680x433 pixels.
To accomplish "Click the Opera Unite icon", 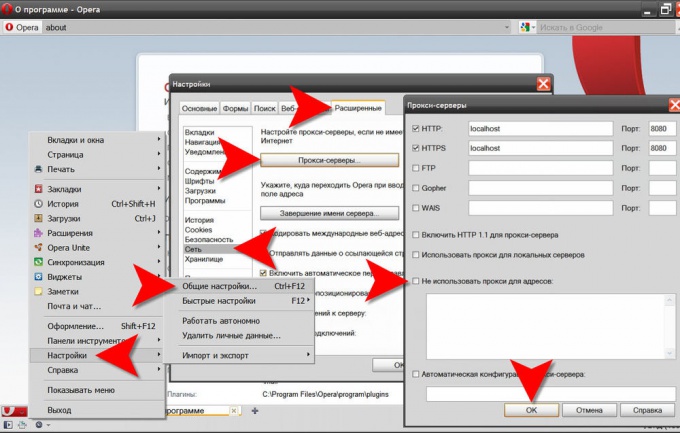I will (38, 247).
